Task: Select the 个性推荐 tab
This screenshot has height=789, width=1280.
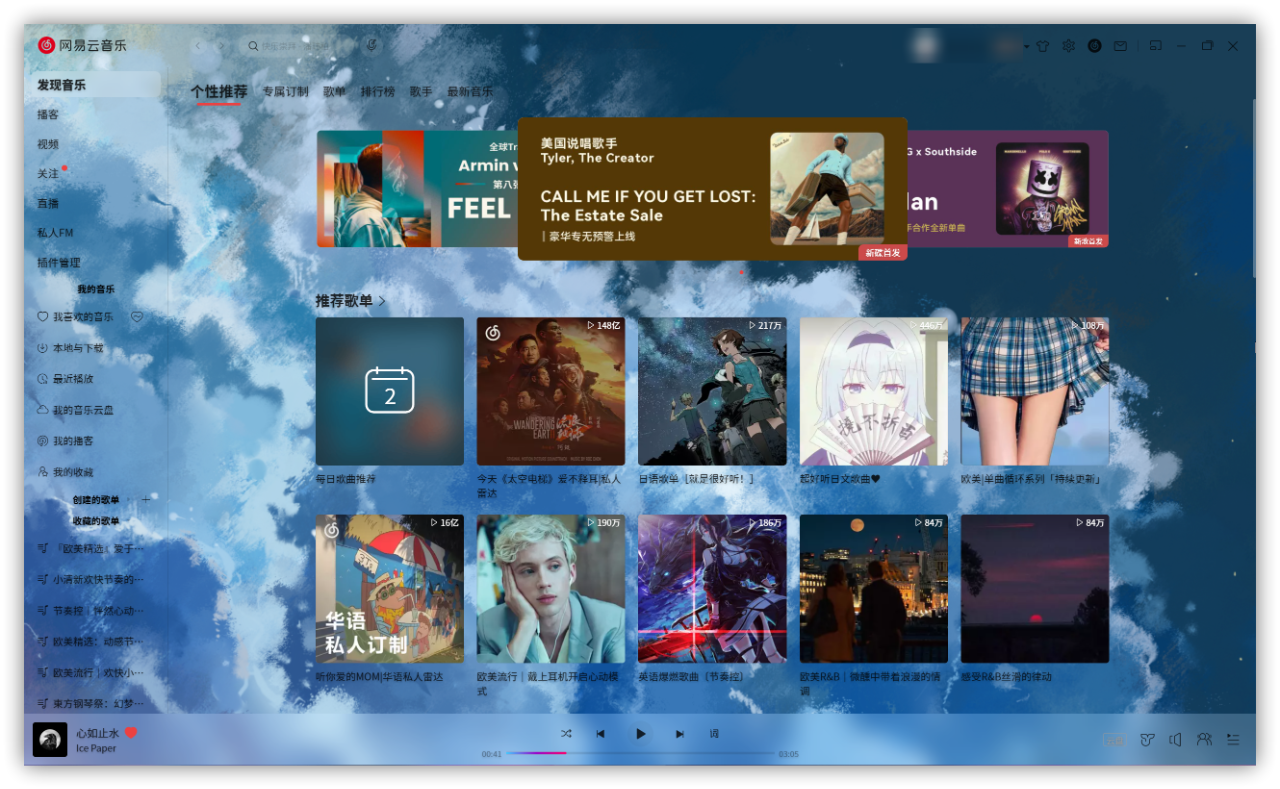Action: pyautogui.click(x=218, y=91)
